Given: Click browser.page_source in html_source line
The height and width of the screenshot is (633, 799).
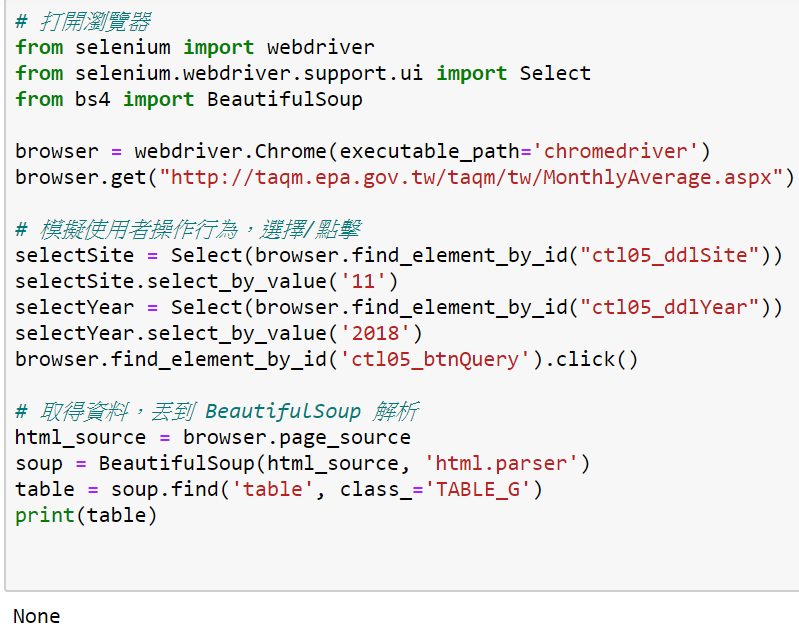Looking at the screenshot, I should (x=297, y=437).
